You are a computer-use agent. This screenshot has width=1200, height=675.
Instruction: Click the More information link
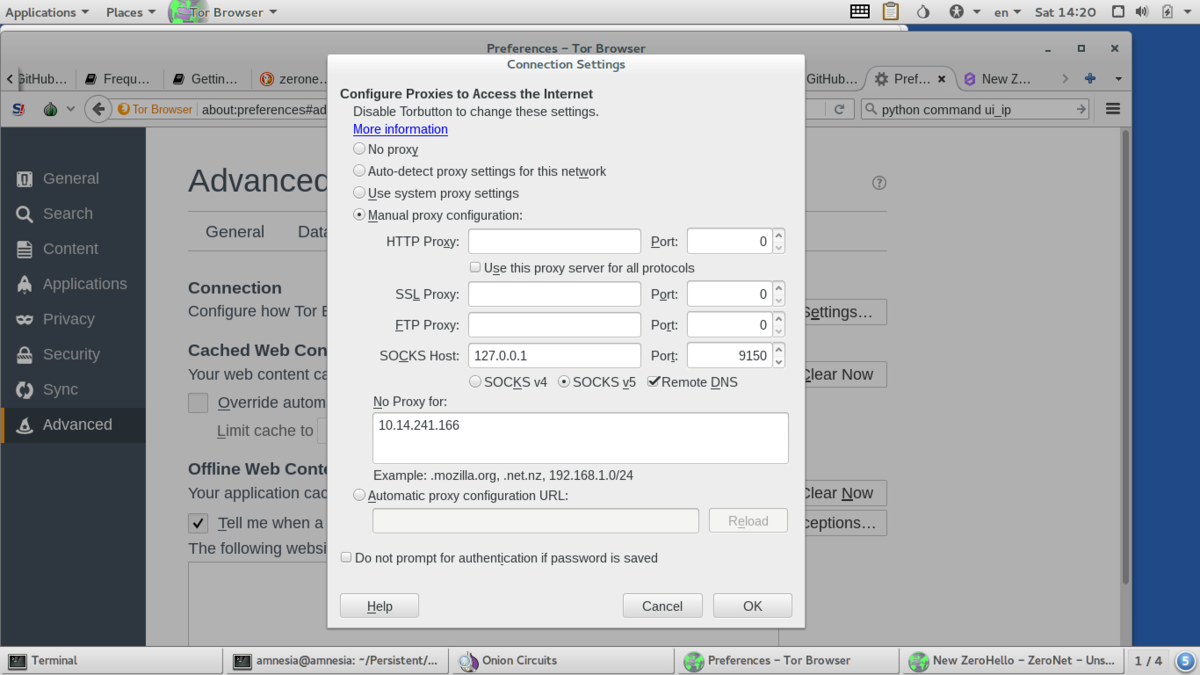tap(400, 129)
